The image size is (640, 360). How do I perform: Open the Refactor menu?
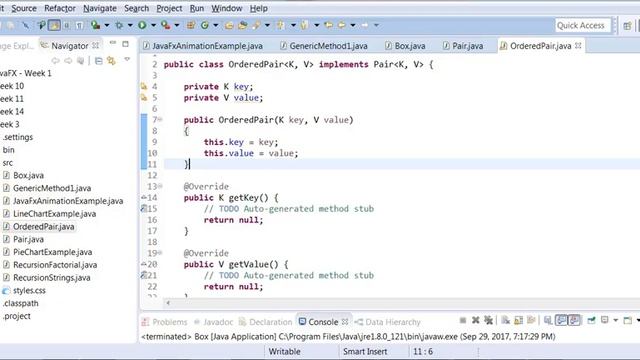click(x=60, y=8)
